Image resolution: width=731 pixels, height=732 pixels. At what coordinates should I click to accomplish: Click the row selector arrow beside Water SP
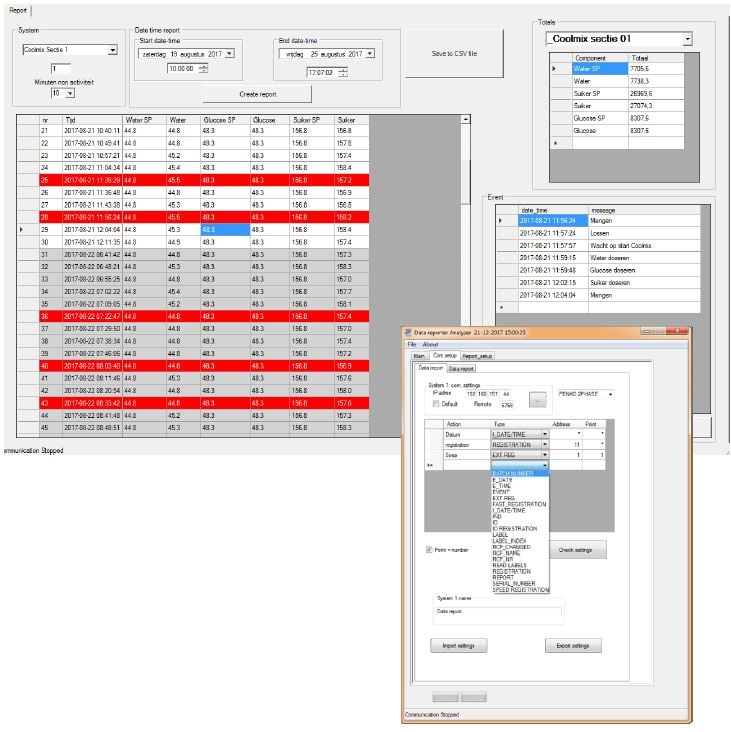coord(554,69)
